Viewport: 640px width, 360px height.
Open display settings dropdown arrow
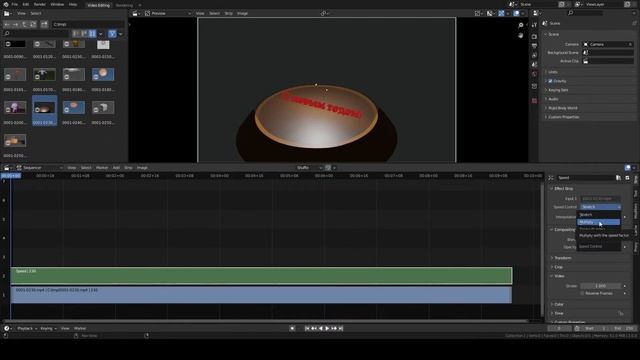pyautogui.click(x=100, y=33)
